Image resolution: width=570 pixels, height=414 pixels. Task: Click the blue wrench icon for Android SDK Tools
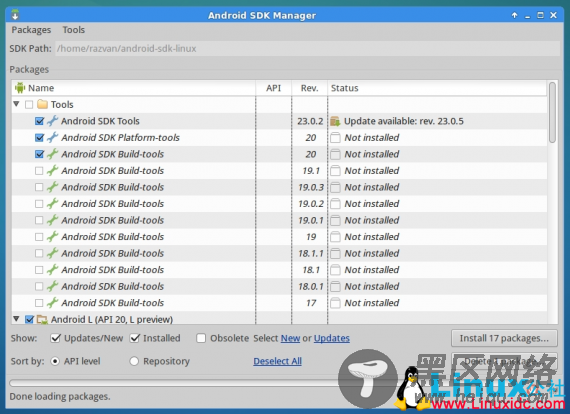point(53,121)
